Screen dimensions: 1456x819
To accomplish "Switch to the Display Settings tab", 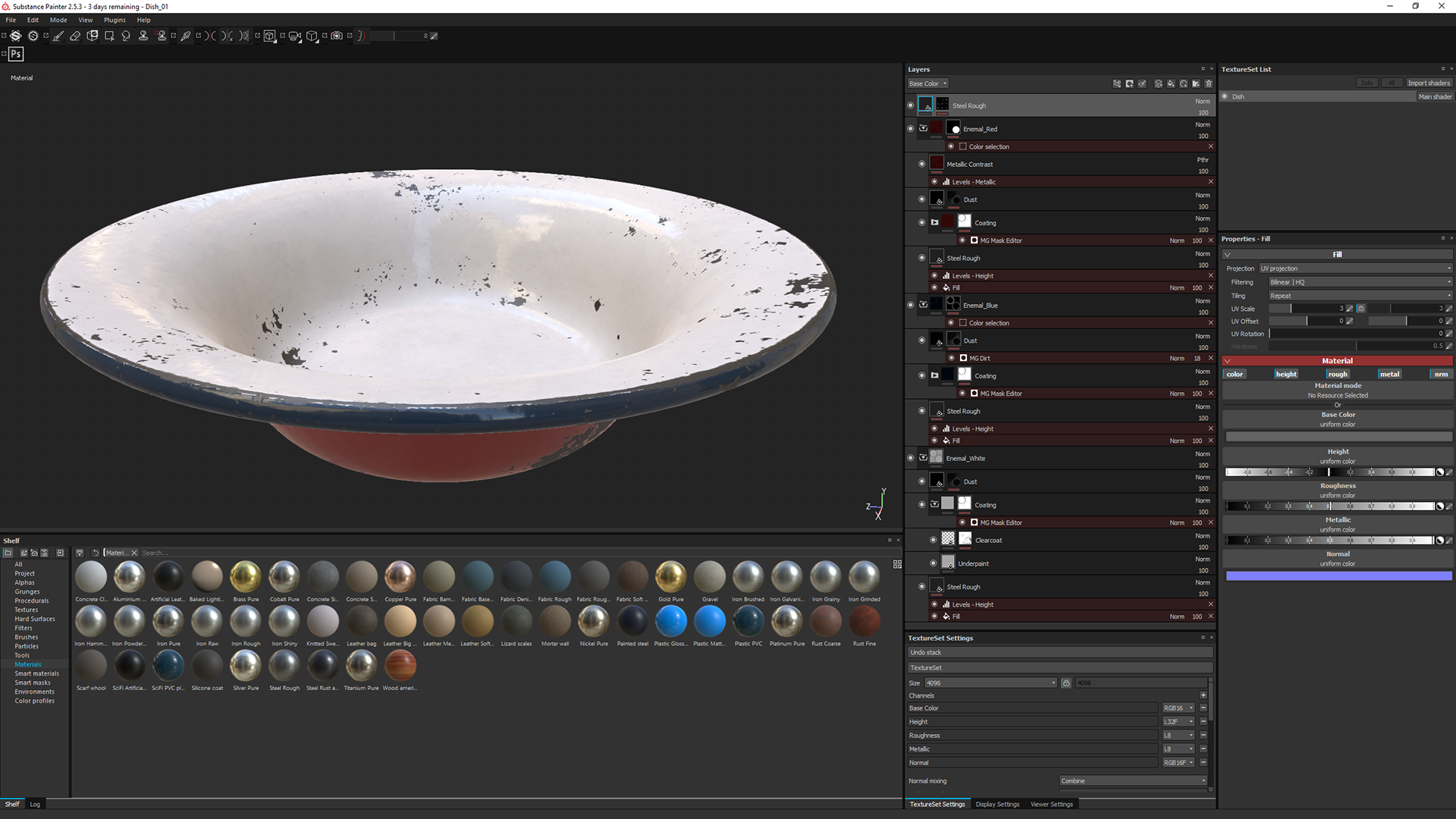I will [x=997, y=805].
